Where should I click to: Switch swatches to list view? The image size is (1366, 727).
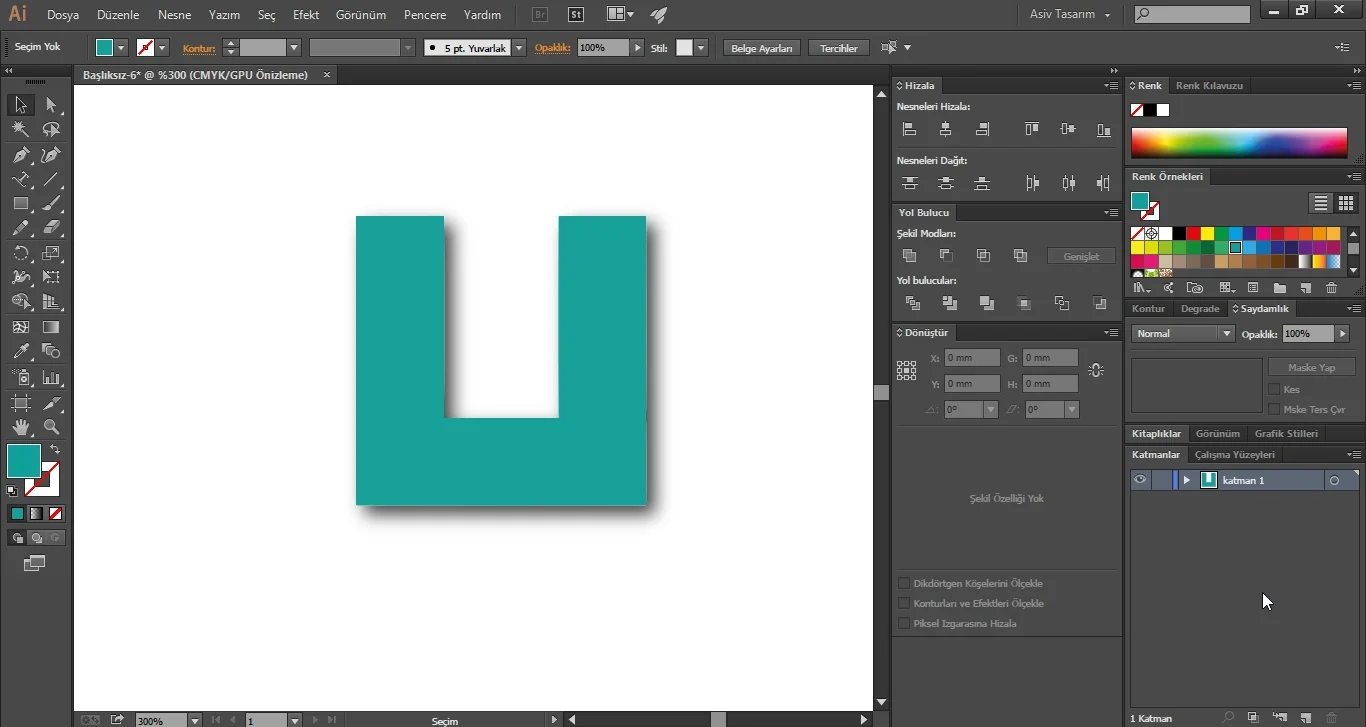tap(1321, 203)
